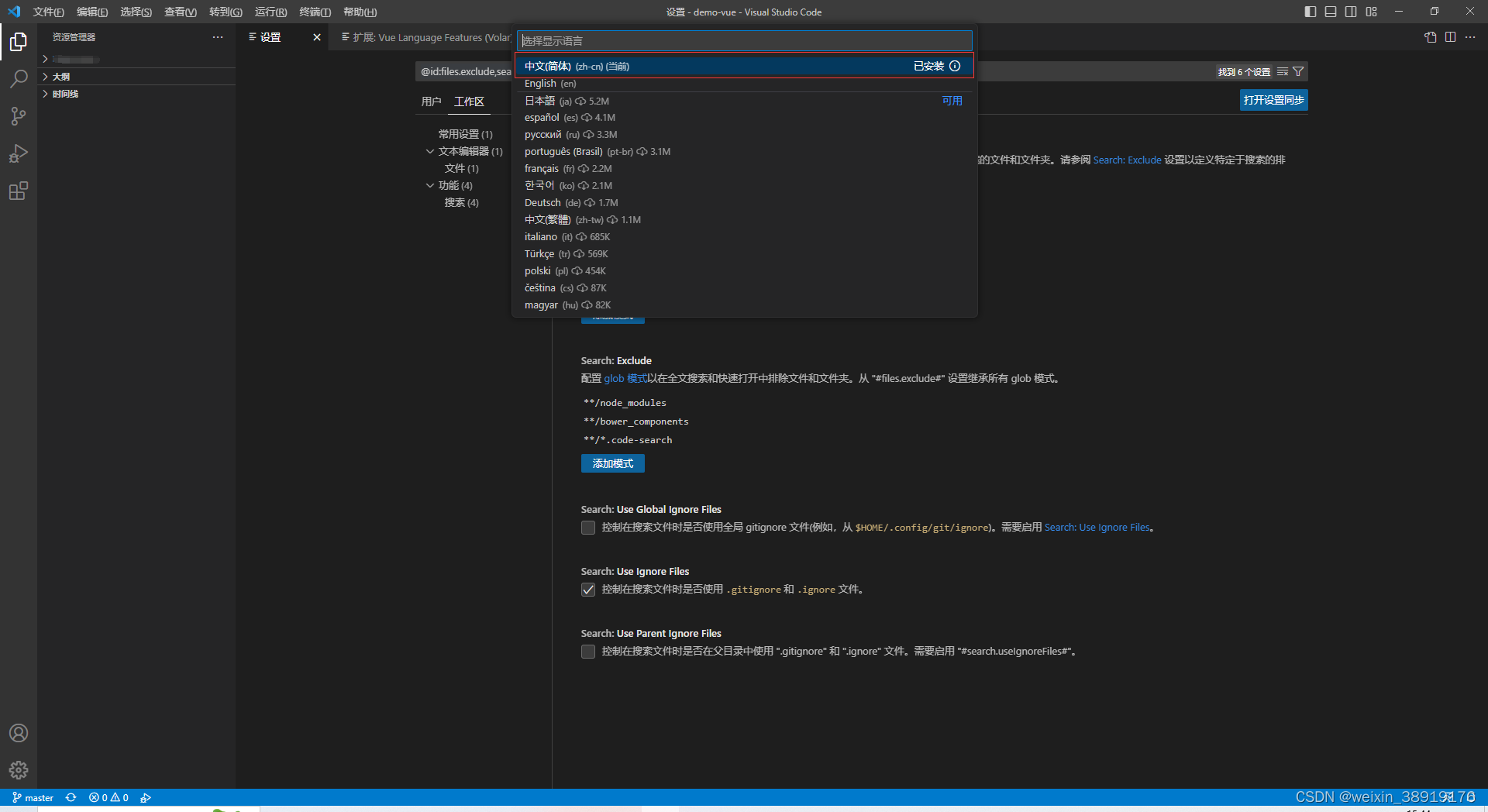Click the live share status bar icon
The image size is (1488, 812).
tap(146, 797)
